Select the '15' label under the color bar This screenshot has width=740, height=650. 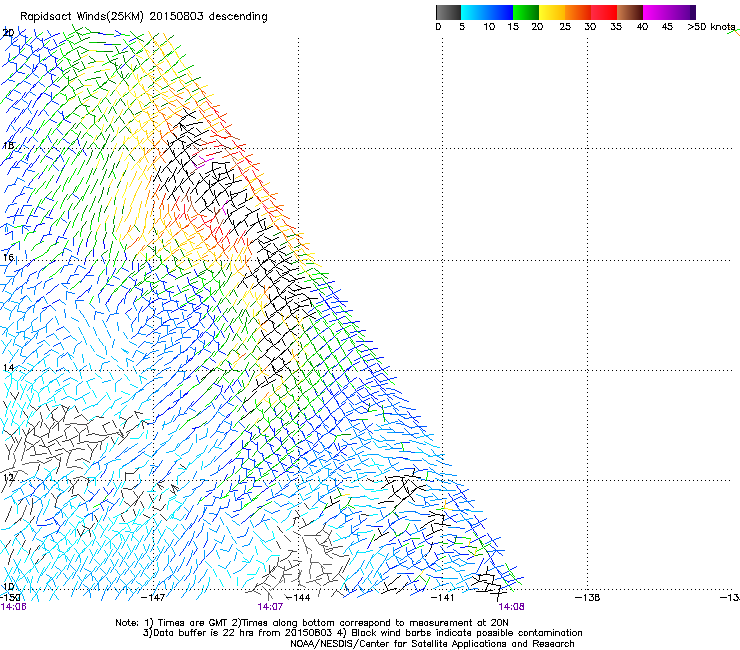pos(513,27)
